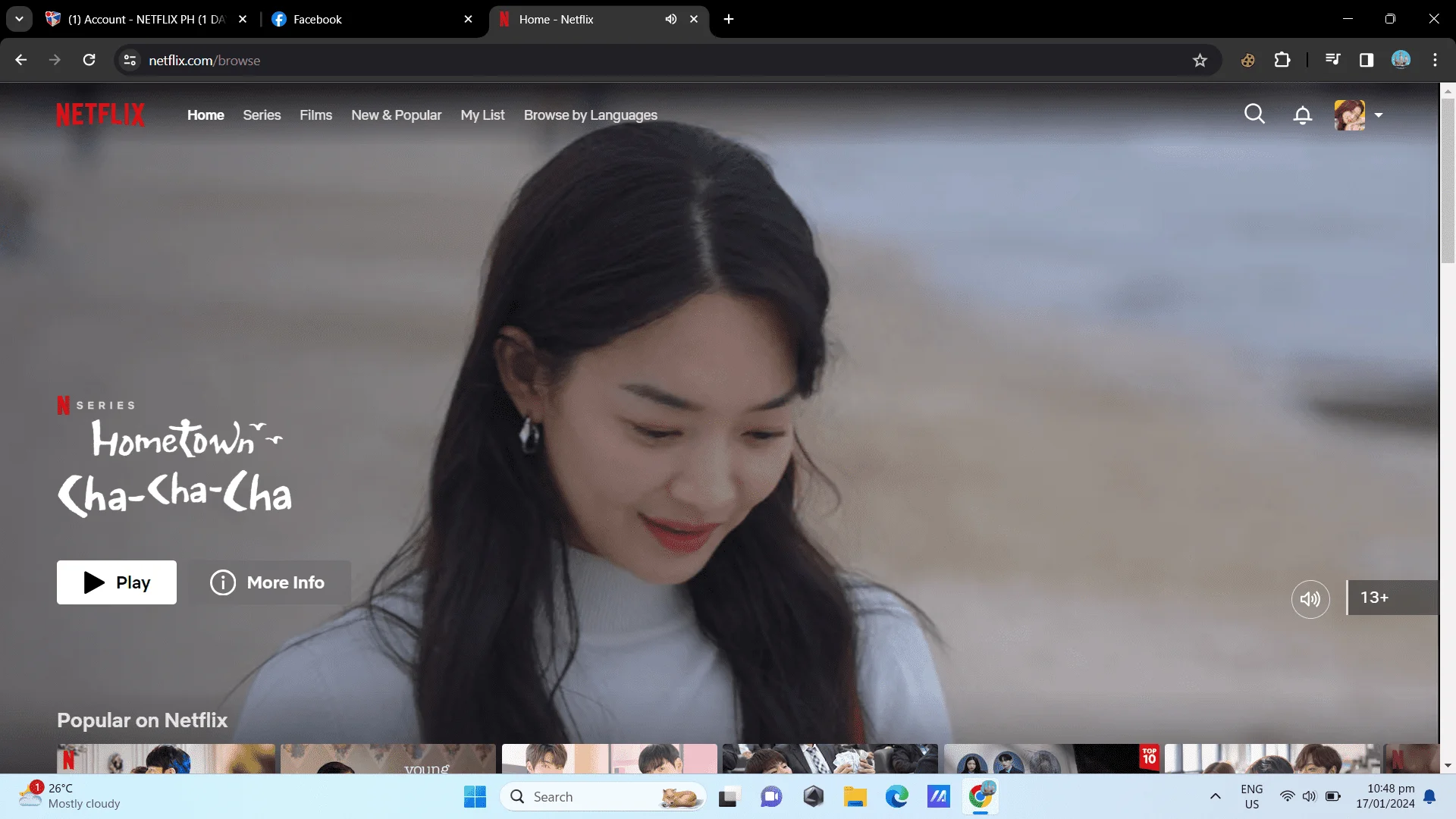The image size is (1456, 819).
Task: Mute the trailer audio button
Action: click(1310, 599)
